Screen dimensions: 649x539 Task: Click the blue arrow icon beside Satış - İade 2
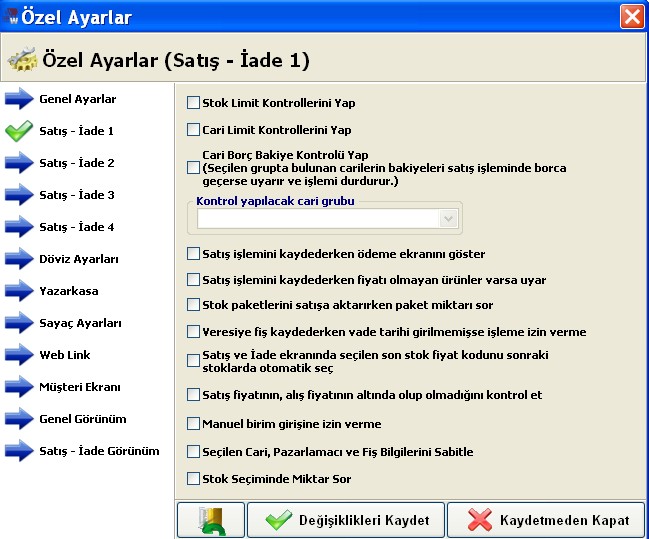click(19, 163)
